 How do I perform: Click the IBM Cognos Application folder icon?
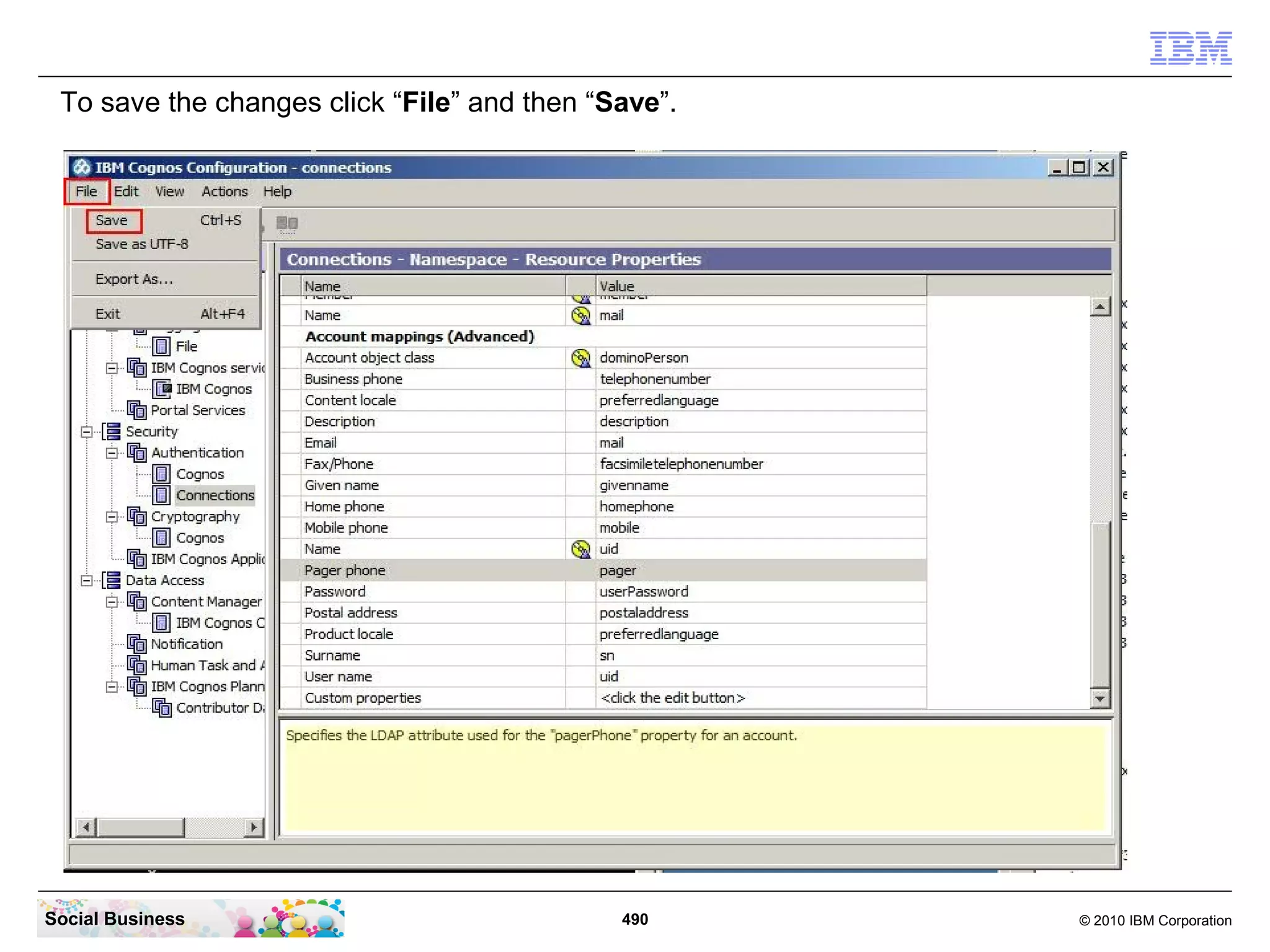(x=136, y=559)
